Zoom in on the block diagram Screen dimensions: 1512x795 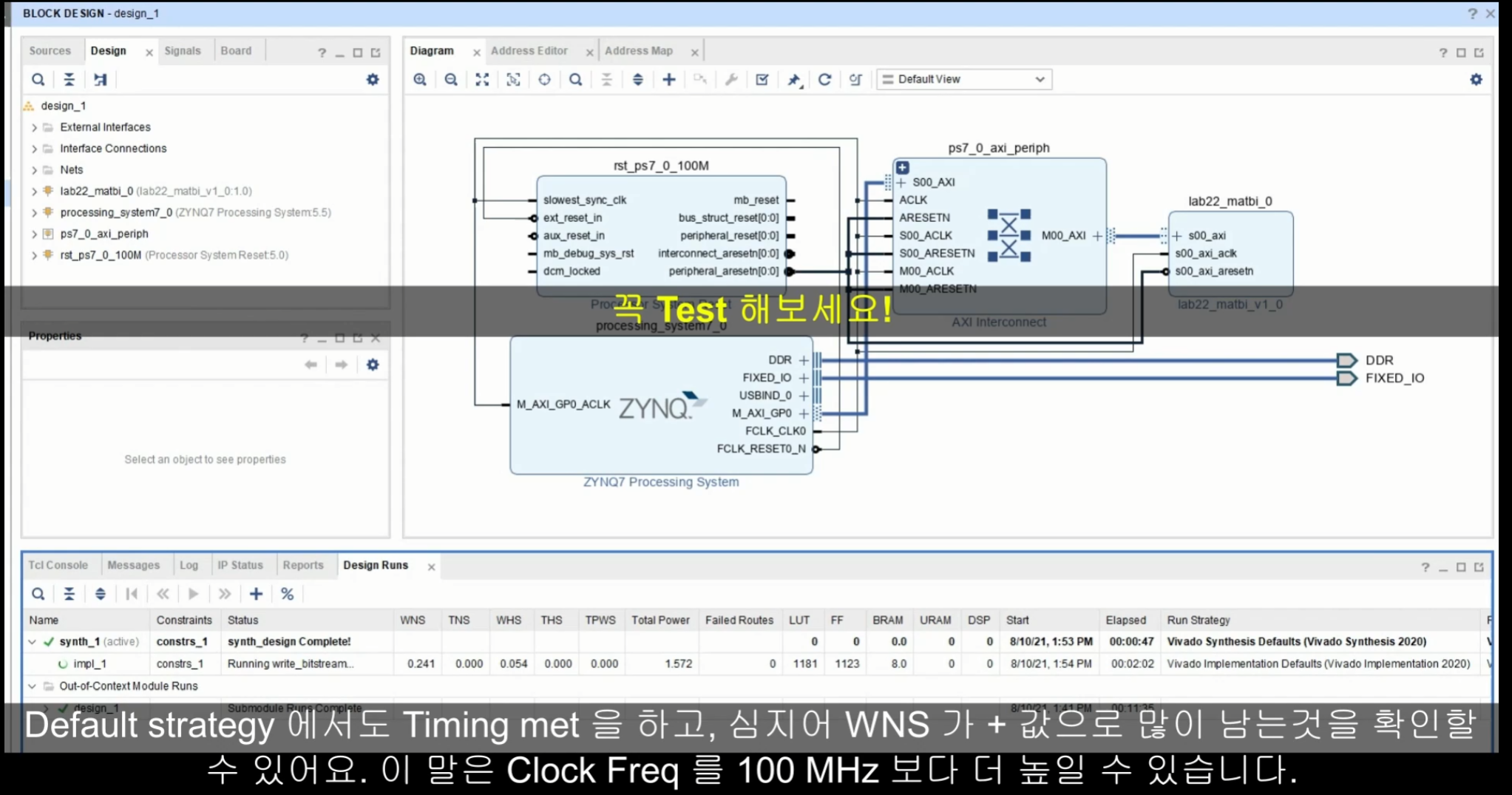click(x=420, y=79)
